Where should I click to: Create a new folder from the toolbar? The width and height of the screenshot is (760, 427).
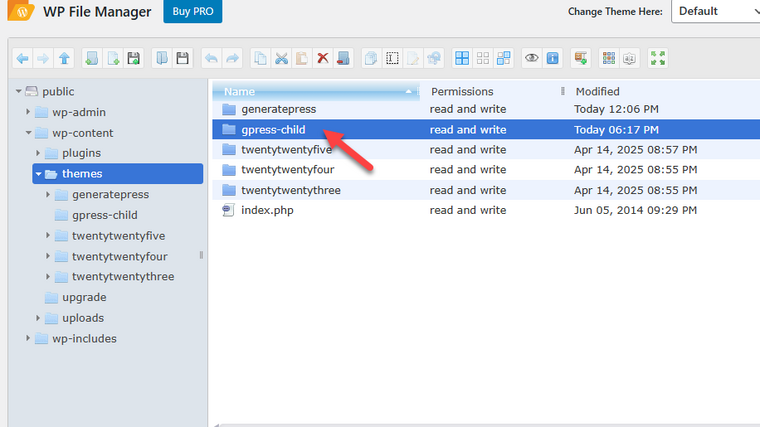[92, 59]
